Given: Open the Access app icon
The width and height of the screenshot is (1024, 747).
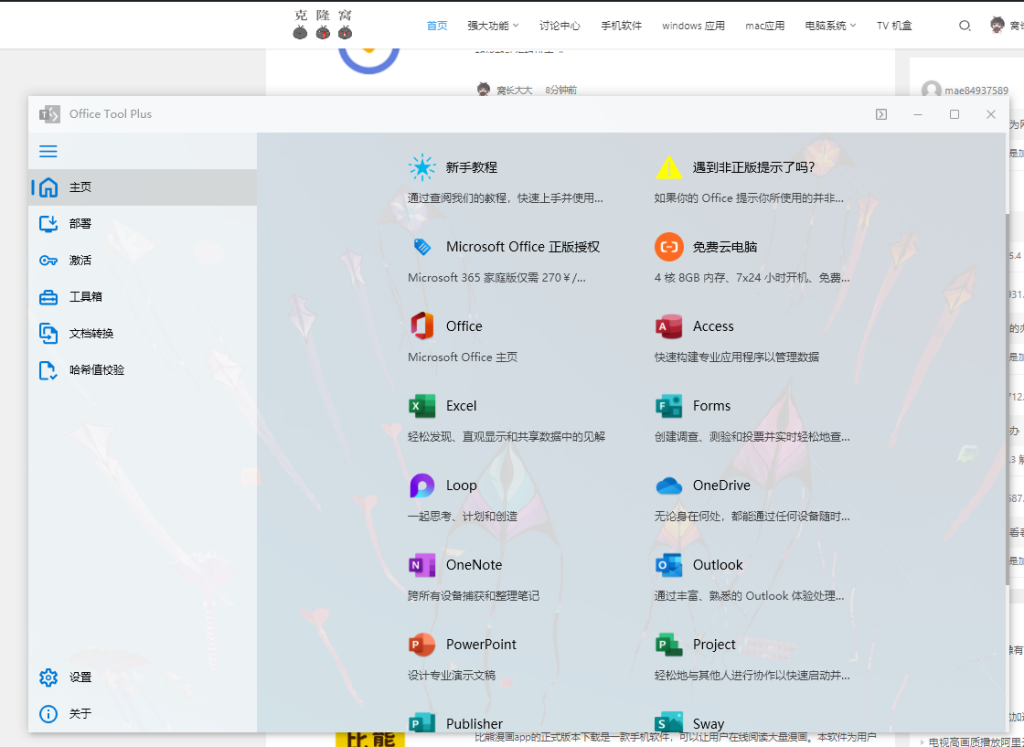Looking at the screenshot, I should [x=669, y=326].
